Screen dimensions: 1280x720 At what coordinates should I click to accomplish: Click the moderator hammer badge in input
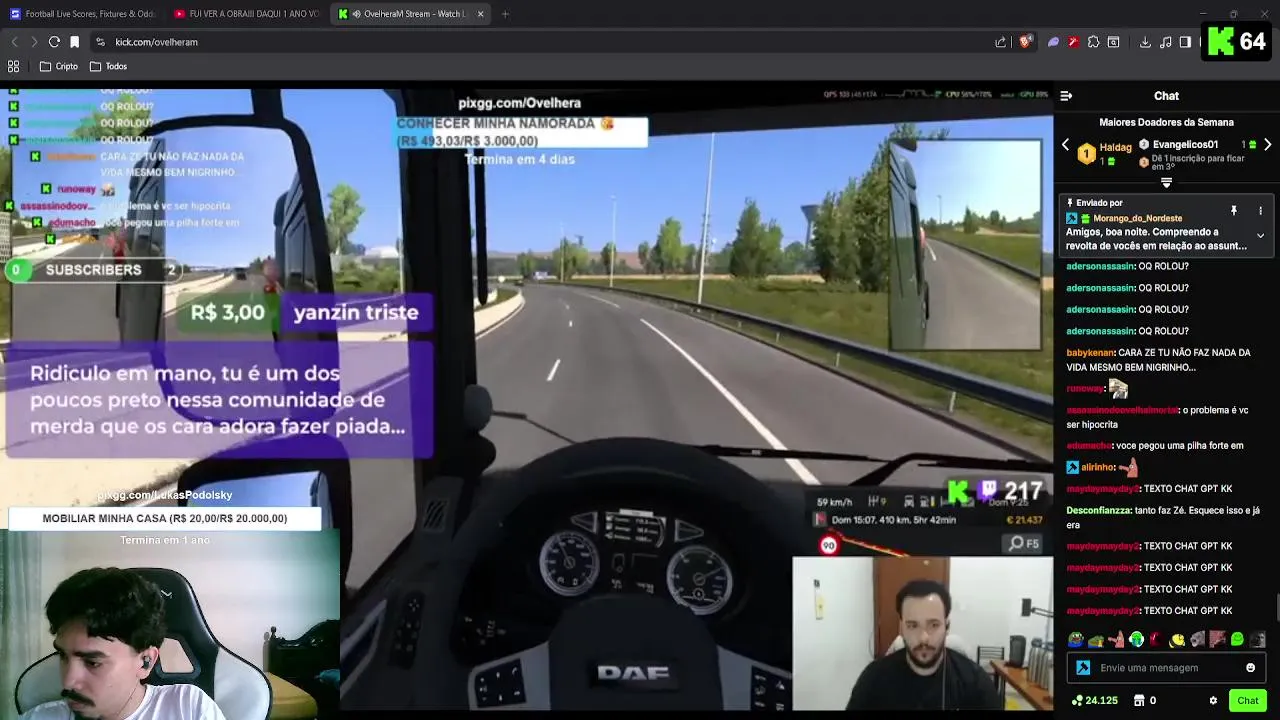click(1082, 668)
